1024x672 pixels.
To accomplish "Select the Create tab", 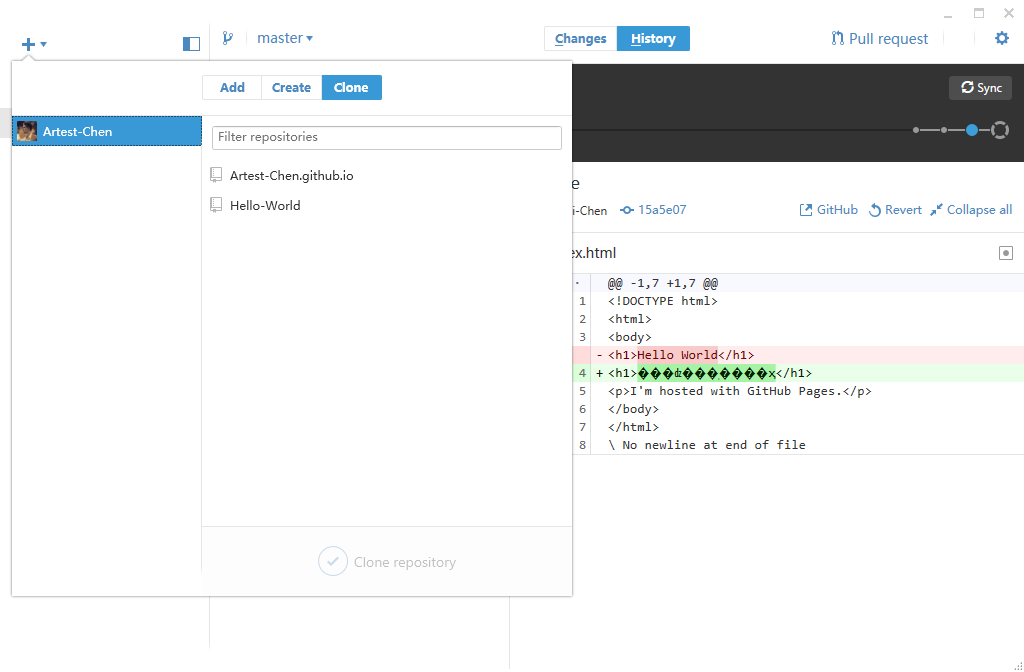I will tap(291, 88).
